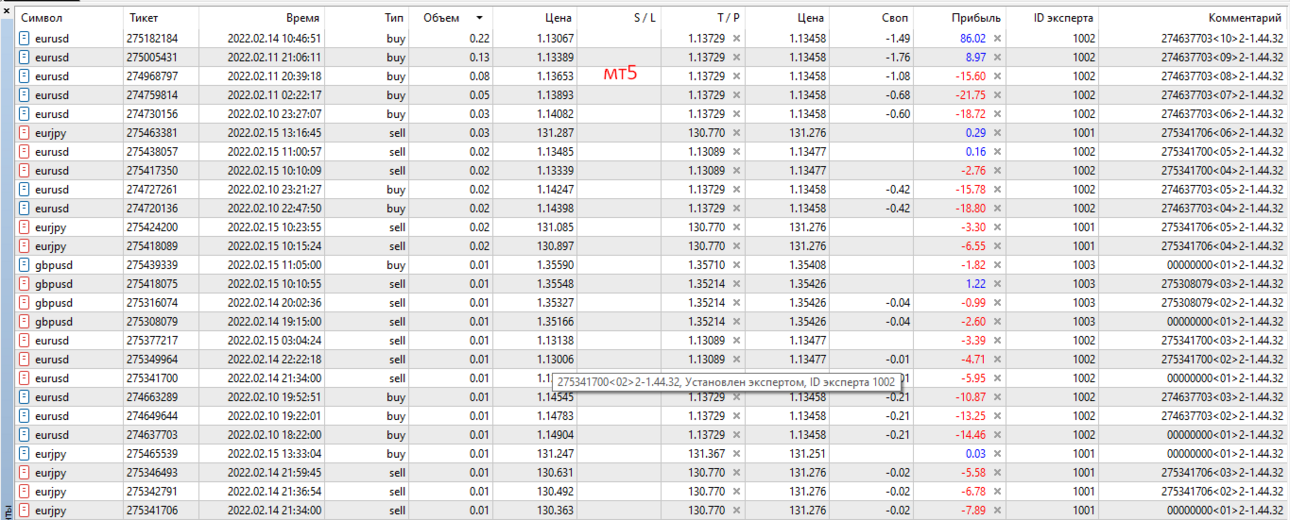Click profit value -6.55

974,246
